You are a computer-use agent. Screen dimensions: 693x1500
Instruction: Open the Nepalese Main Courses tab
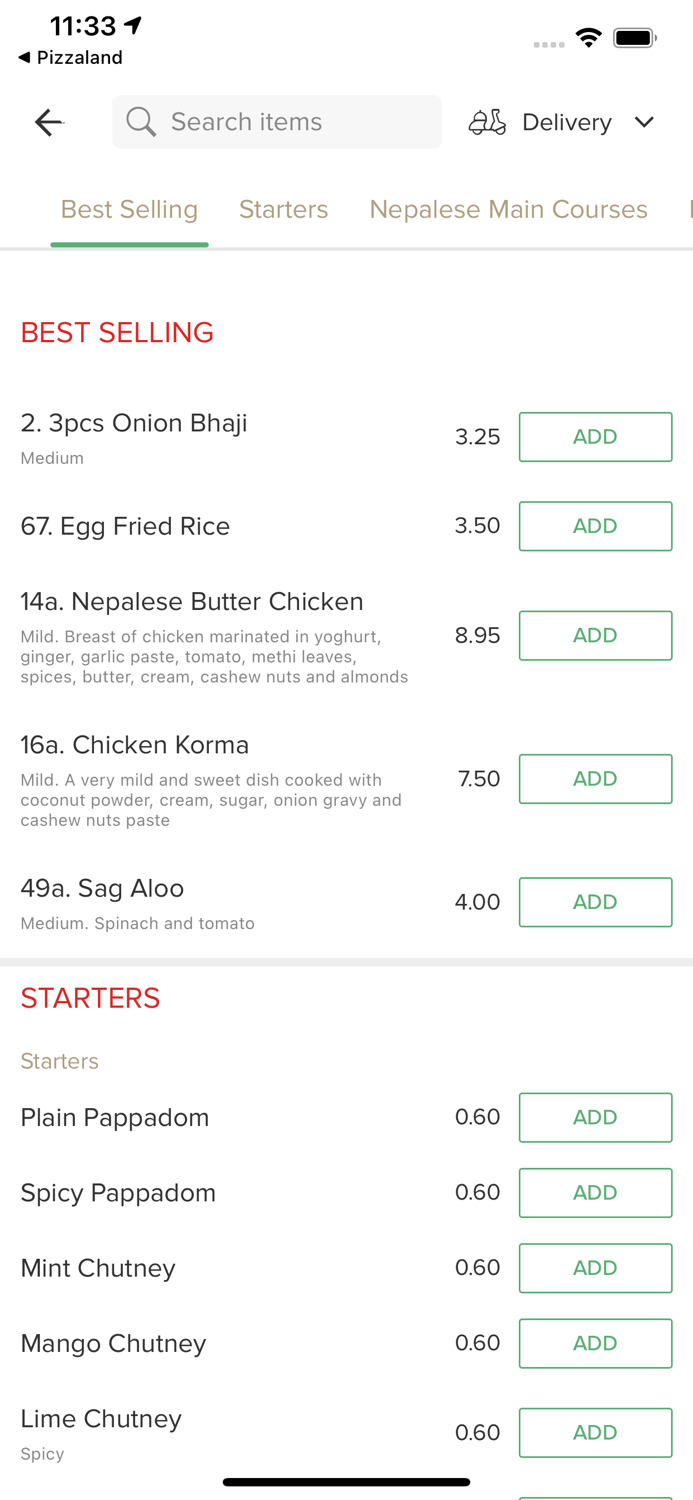508,209
